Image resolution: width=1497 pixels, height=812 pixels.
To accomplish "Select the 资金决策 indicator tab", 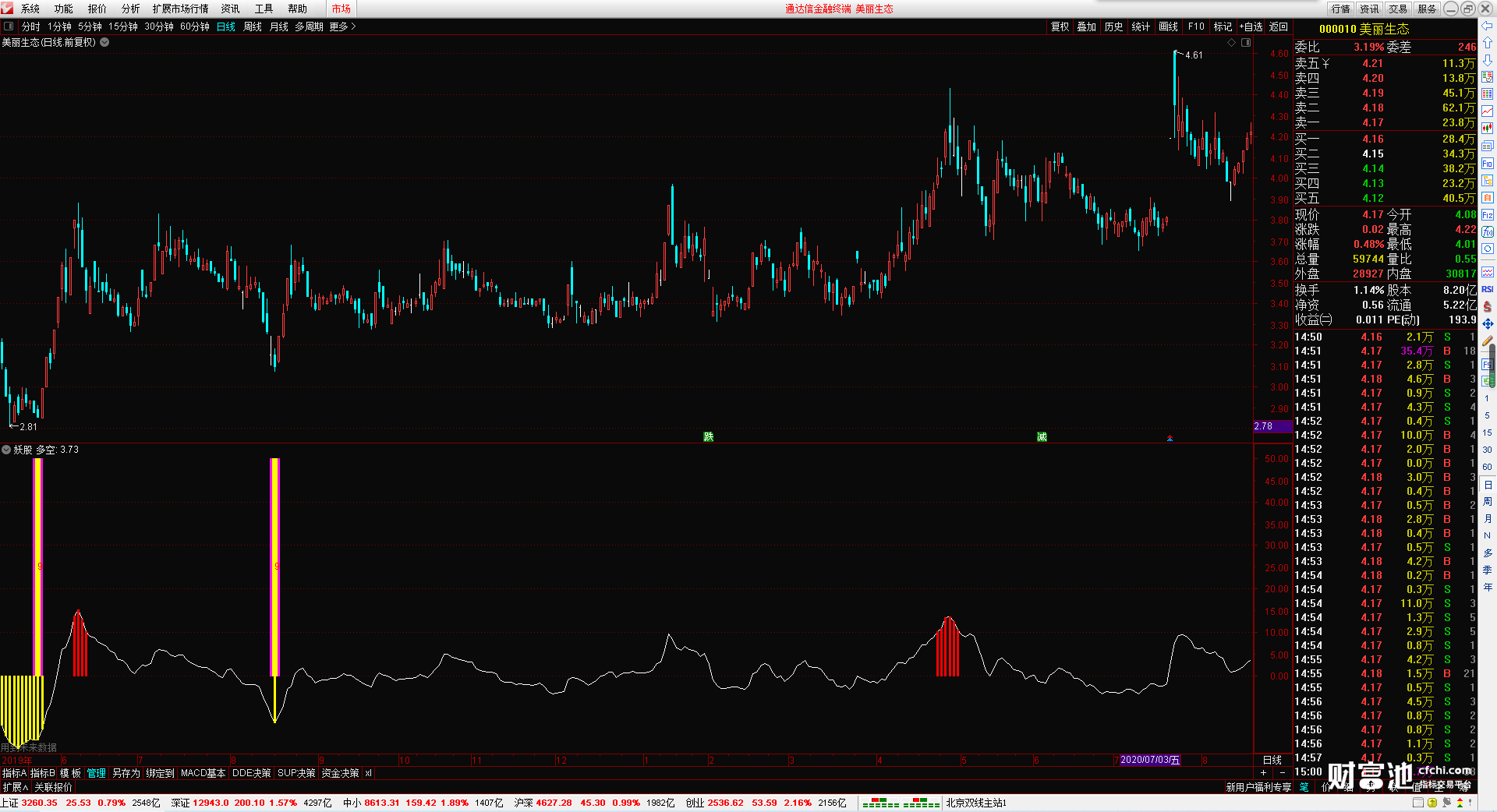I will (x=341, y=773).
